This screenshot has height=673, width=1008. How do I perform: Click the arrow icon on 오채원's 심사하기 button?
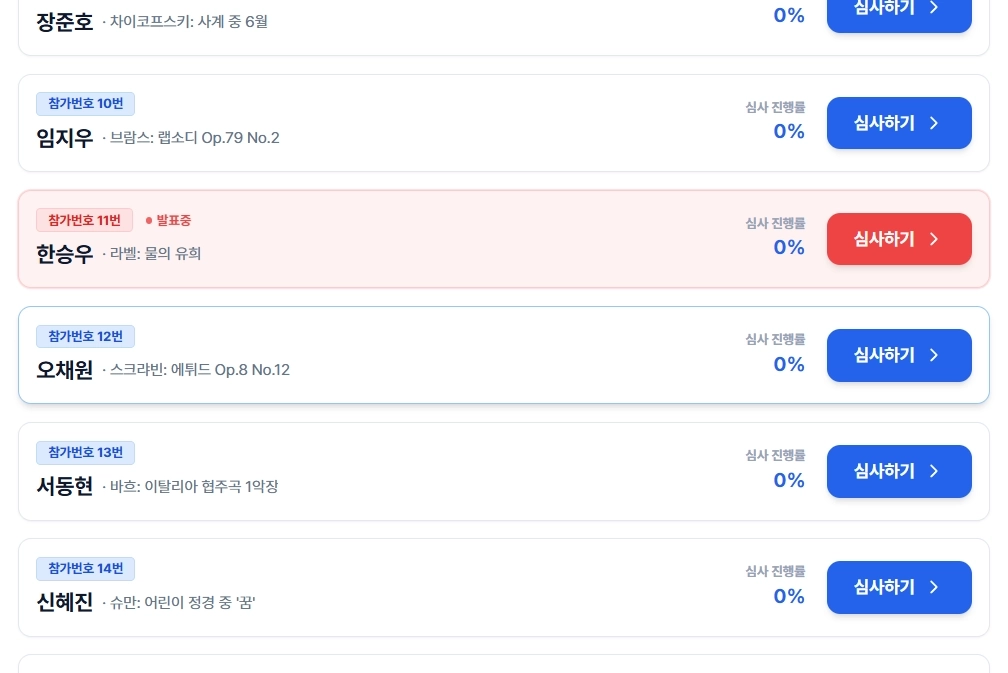(x=933, y=355)
